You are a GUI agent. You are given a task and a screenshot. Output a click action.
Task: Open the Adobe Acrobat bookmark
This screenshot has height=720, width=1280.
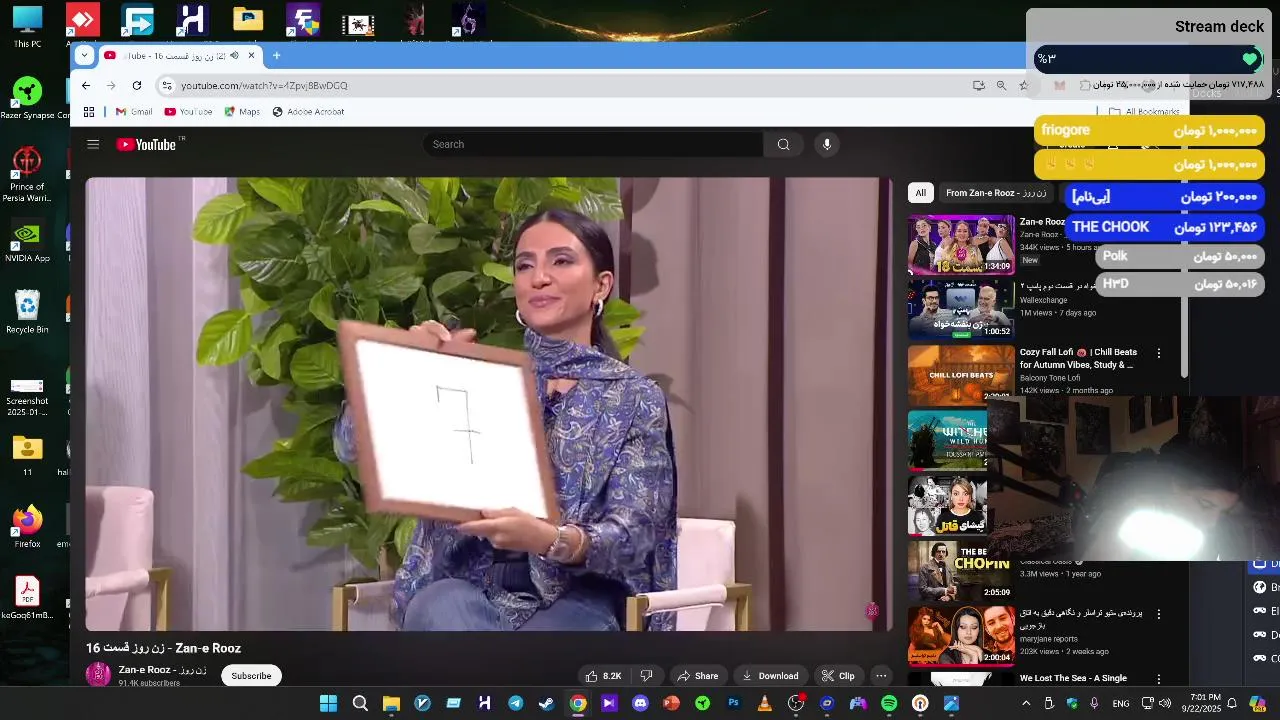(308, 112)
